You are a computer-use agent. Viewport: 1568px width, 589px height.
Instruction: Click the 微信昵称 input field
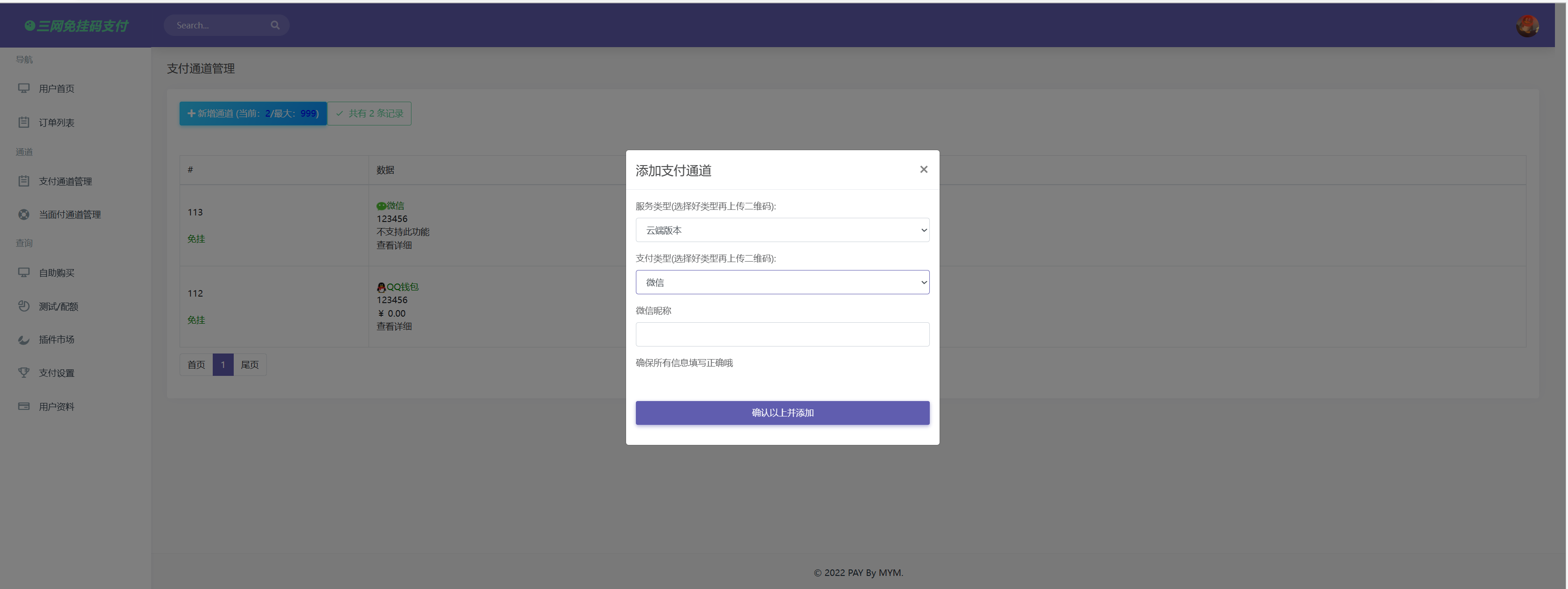(x=782, y=335)
